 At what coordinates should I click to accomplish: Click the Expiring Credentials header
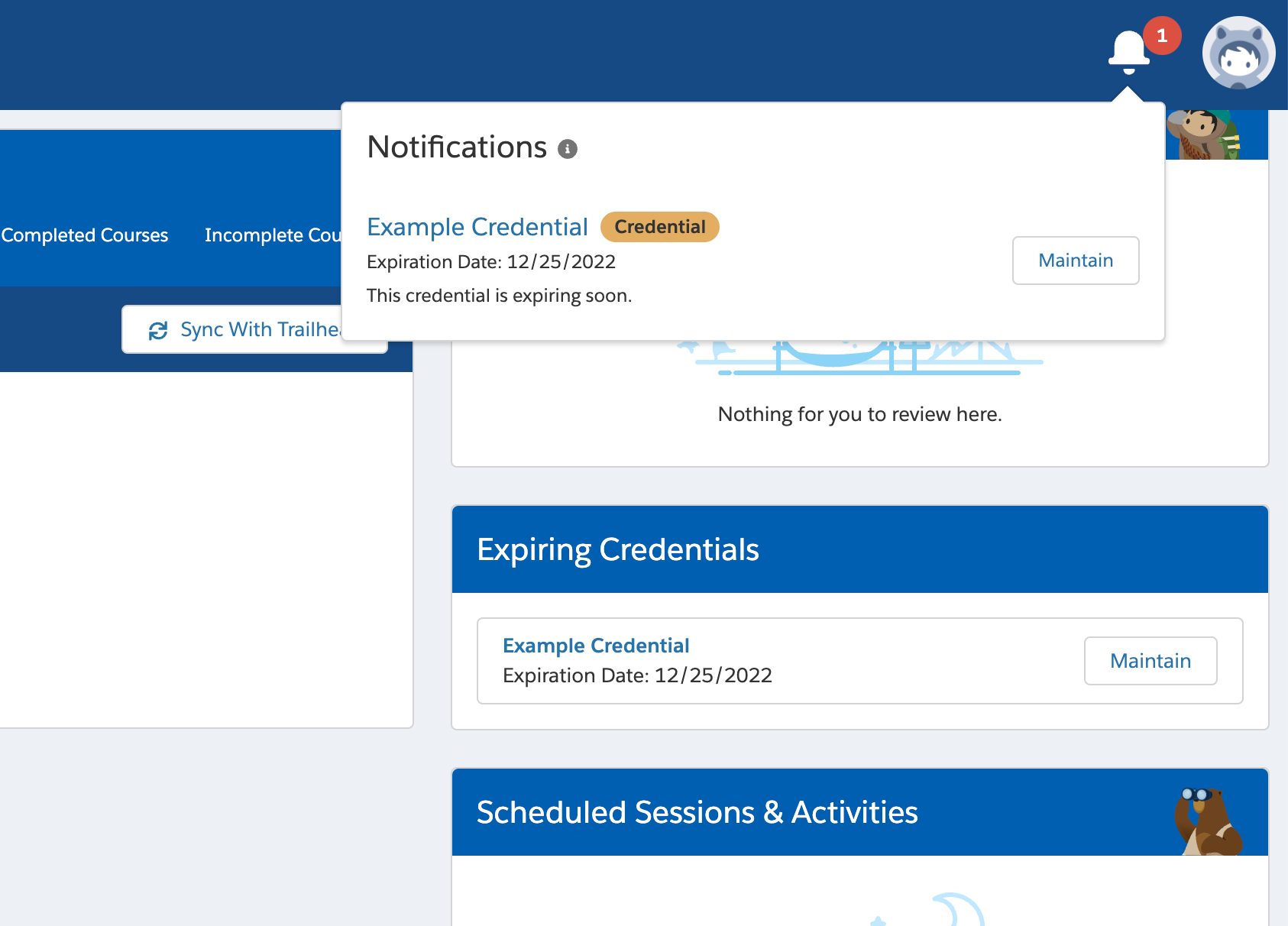coord(617,549)
